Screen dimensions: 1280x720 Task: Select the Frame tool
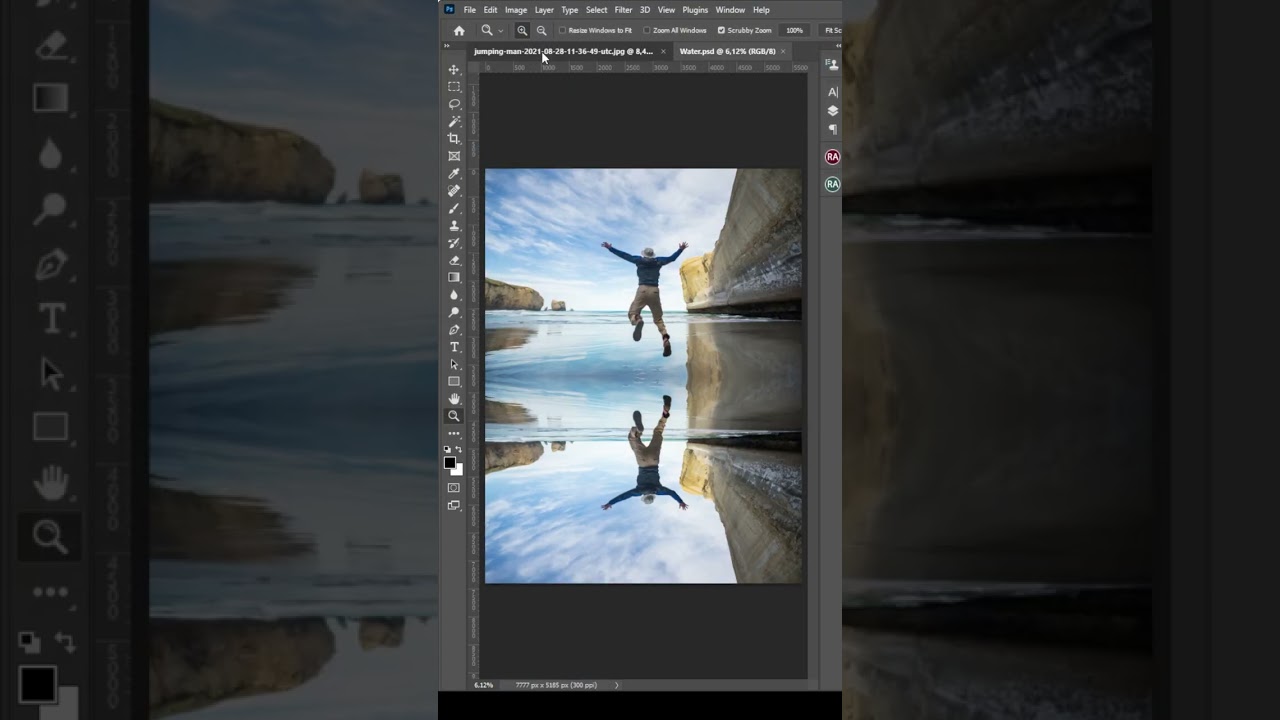[454, 156]
